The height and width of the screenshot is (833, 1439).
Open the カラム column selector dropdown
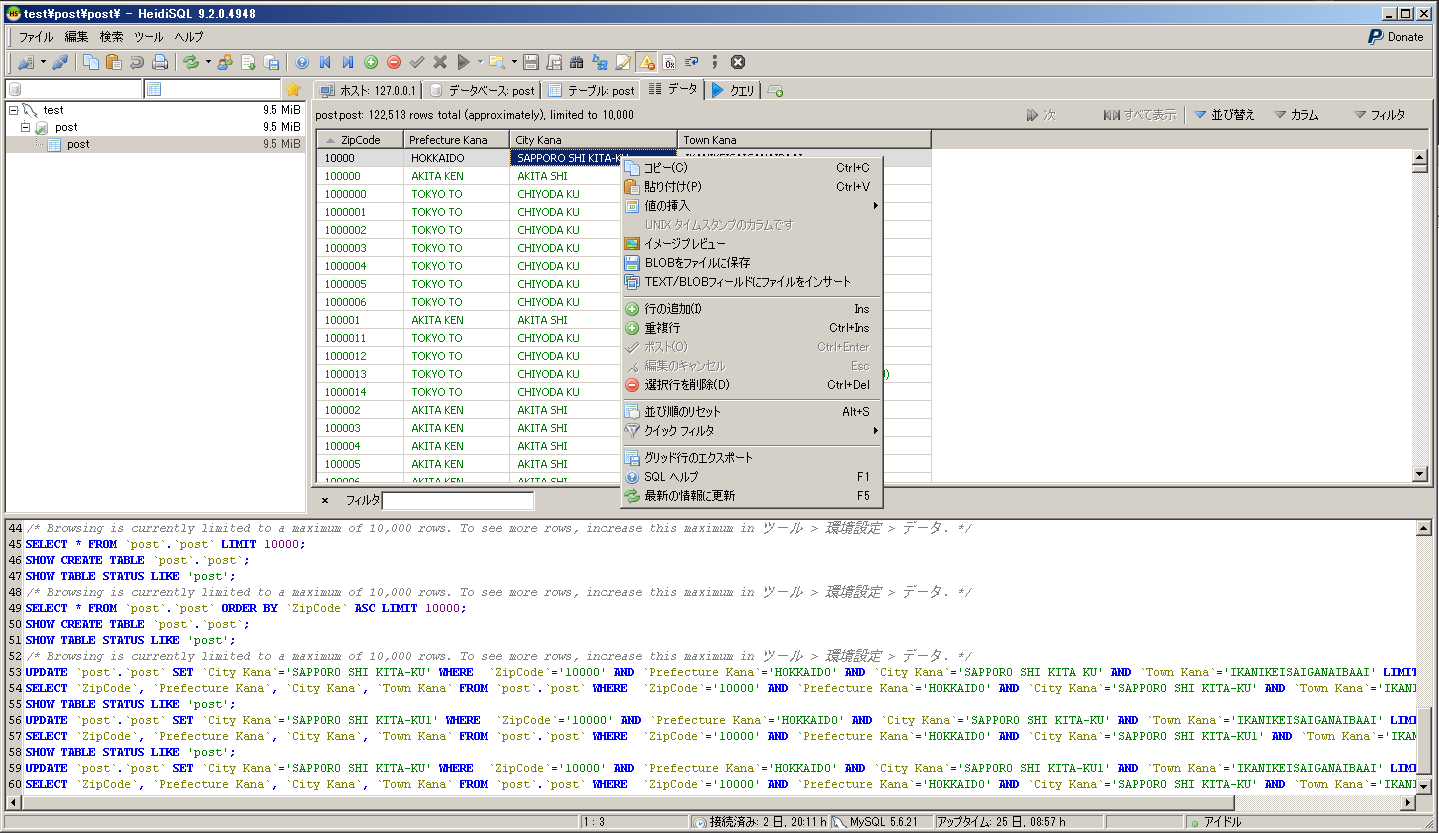point(1296,115)
